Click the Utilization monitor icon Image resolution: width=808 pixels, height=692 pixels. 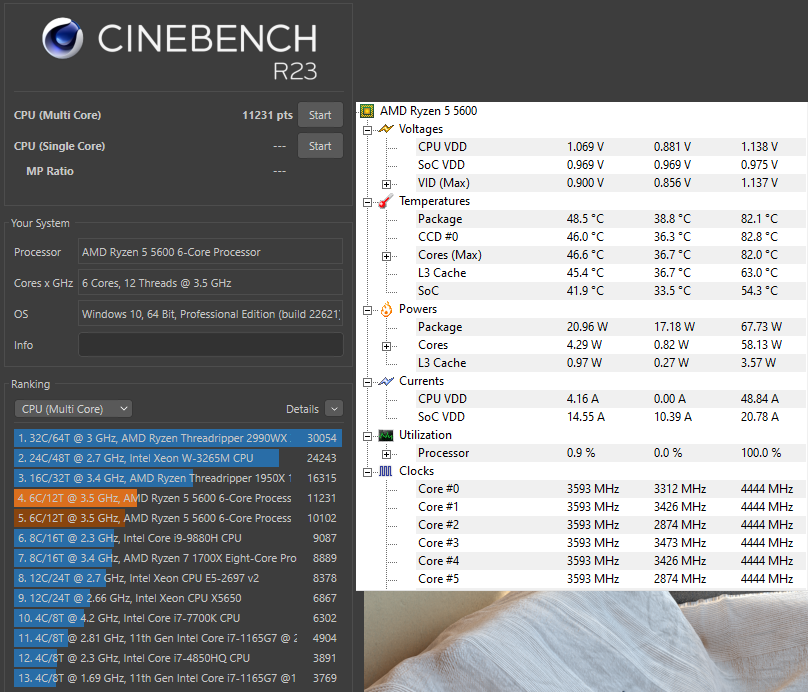(386, 435)
